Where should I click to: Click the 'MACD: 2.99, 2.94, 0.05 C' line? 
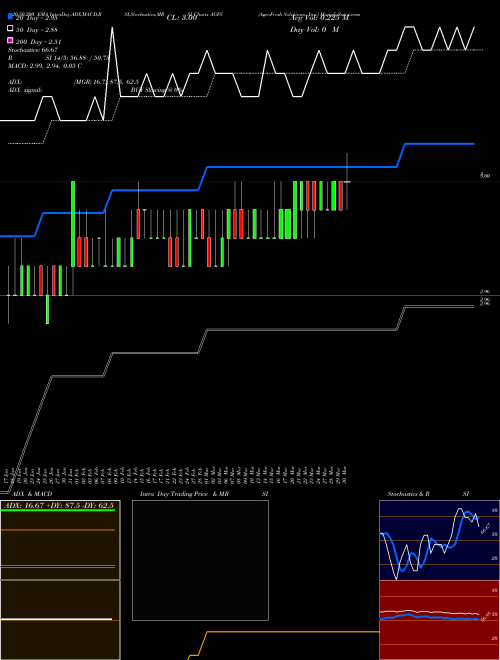pyautogui.click(x=45, y=66)
